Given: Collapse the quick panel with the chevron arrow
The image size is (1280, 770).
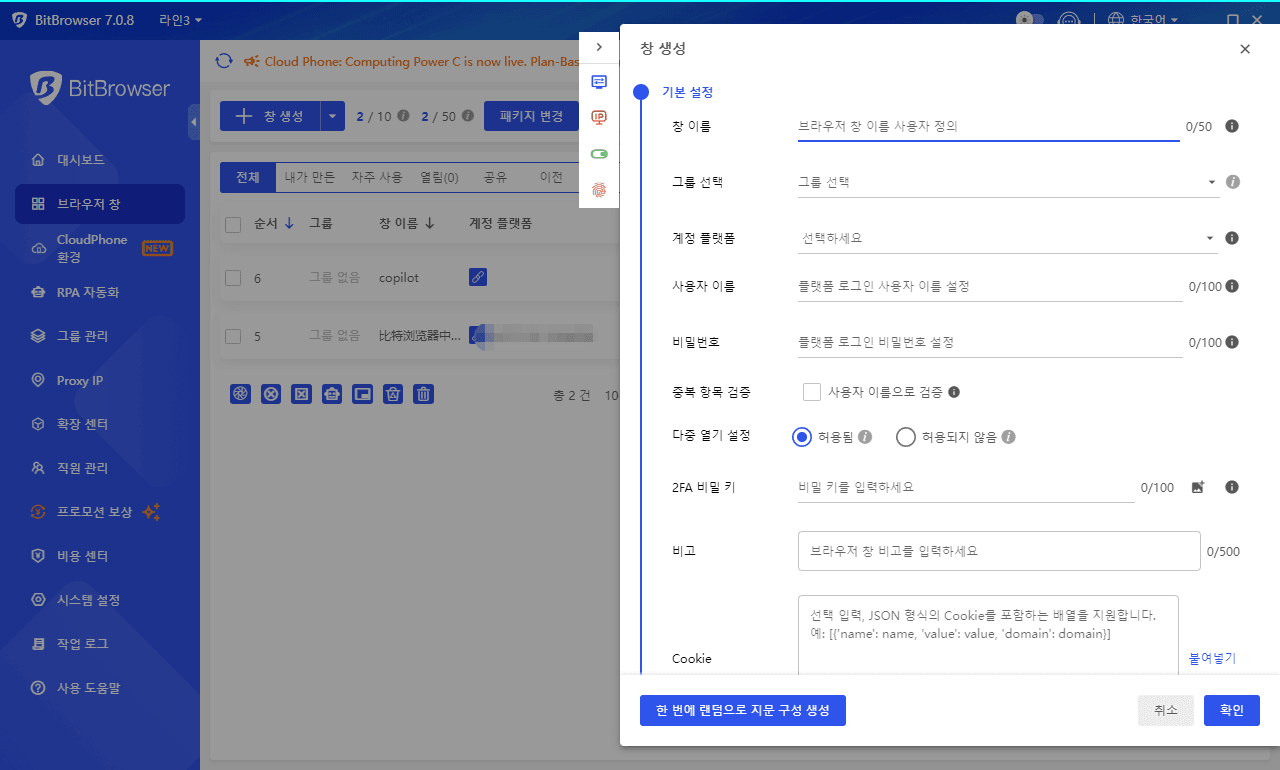Looking at the screenshot, I should coord(599,47).
